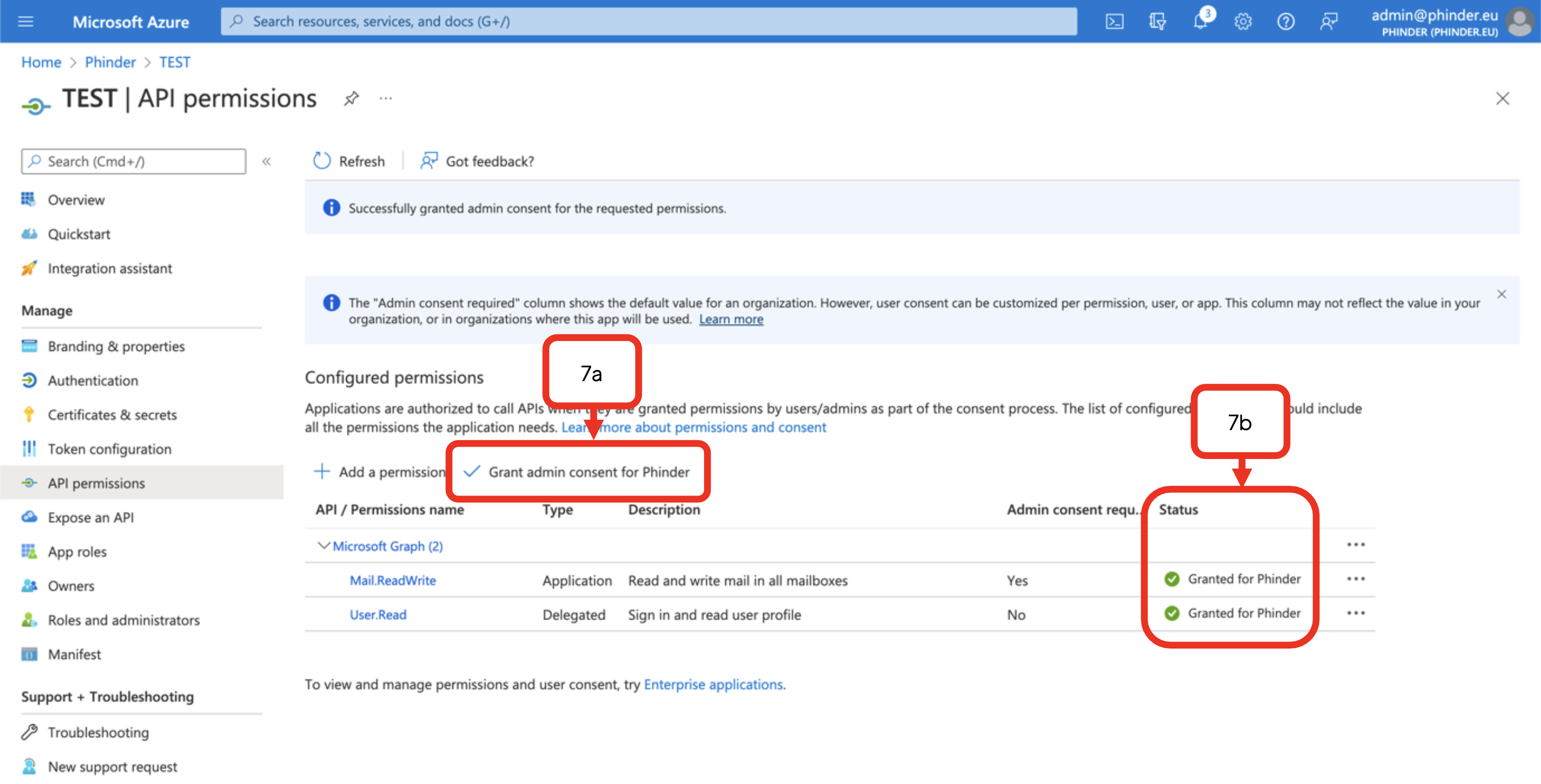This screenshot has height=784, width=1541.
Task: Dismiss the Admin consent info banner
Action: point(1501,294)
